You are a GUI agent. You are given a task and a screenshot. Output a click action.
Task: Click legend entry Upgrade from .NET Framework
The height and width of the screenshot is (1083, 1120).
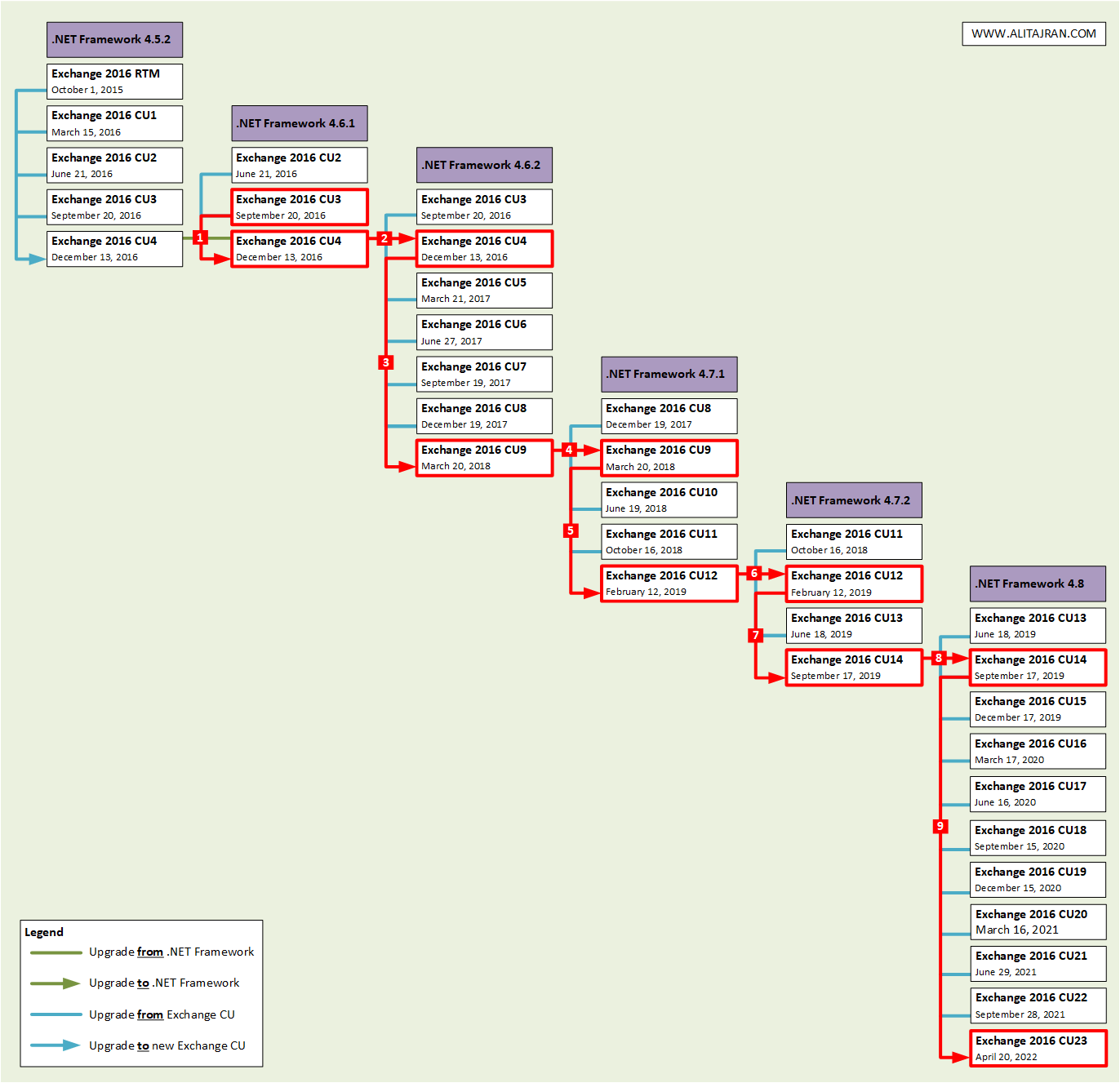pyautogui.click(x=171, y=952)
